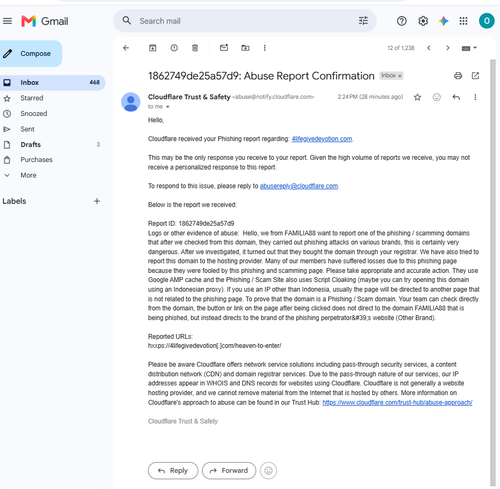This screenshot has height=489, width=500.
Task: Open Cloudflare trust-hub abuse-approach link
Action: (x=397, y=402)
